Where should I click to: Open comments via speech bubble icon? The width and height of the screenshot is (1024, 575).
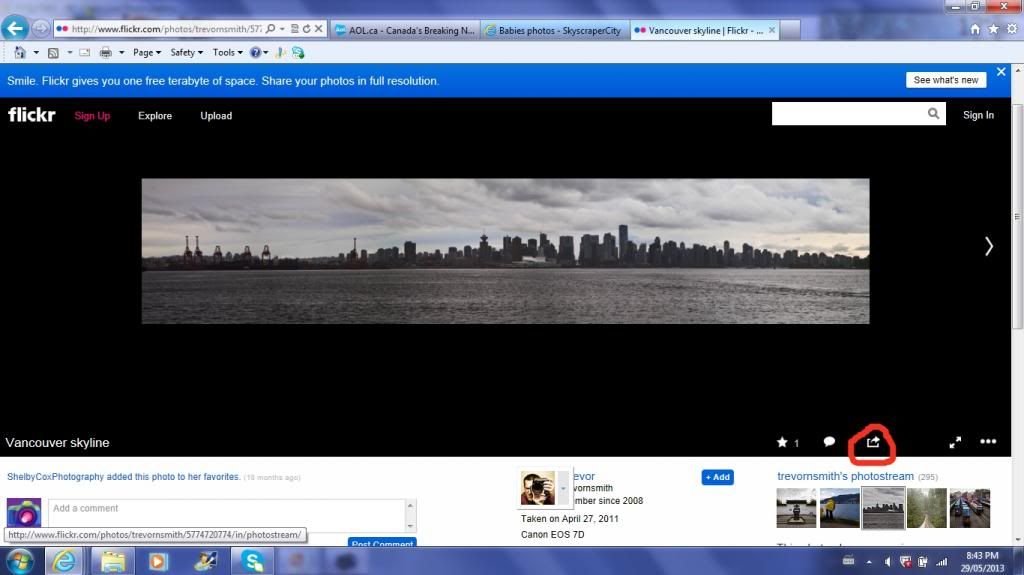829,442
